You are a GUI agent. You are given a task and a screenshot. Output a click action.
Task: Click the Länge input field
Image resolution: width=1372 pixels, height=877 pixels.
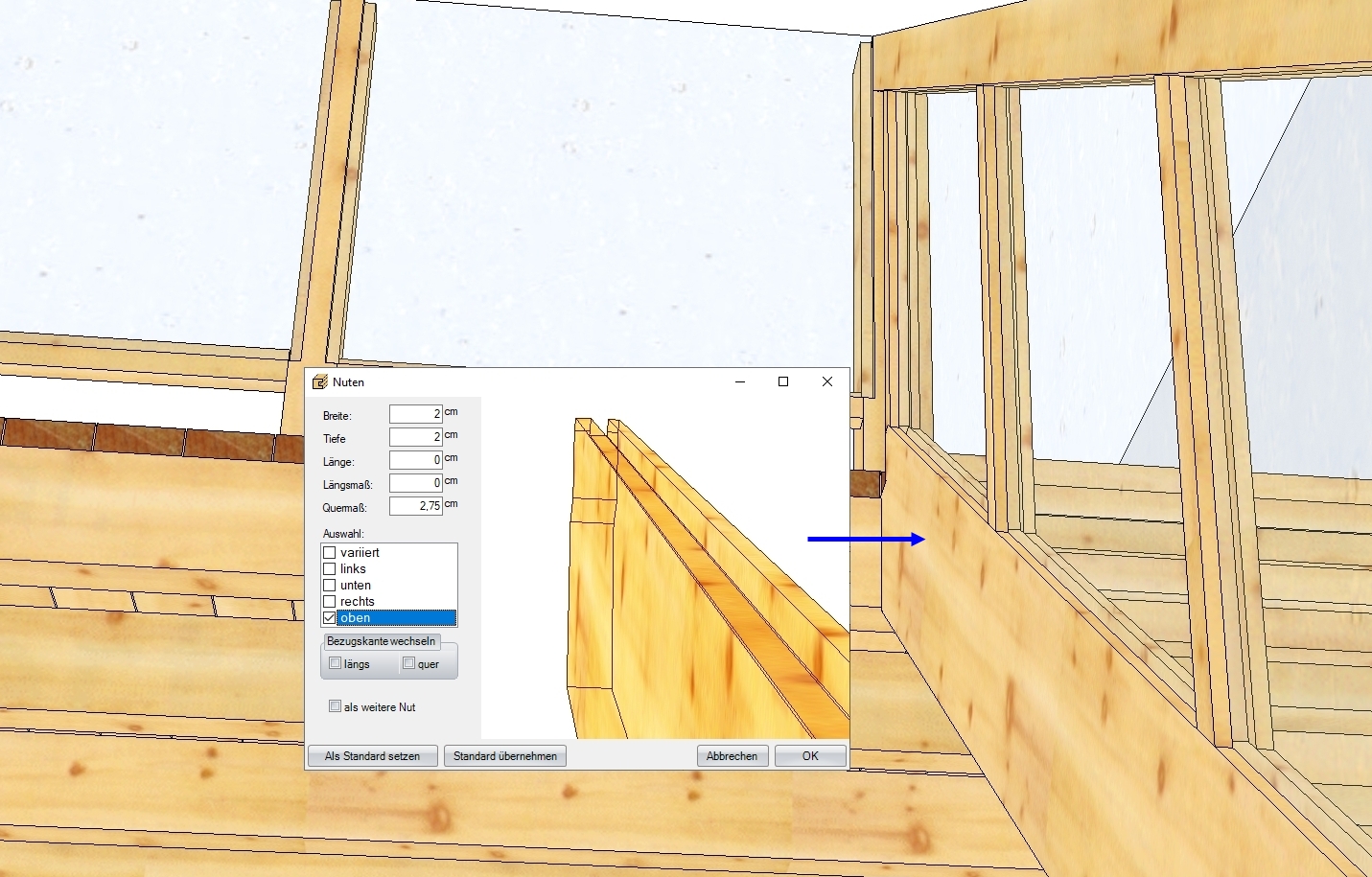[415, 460]
